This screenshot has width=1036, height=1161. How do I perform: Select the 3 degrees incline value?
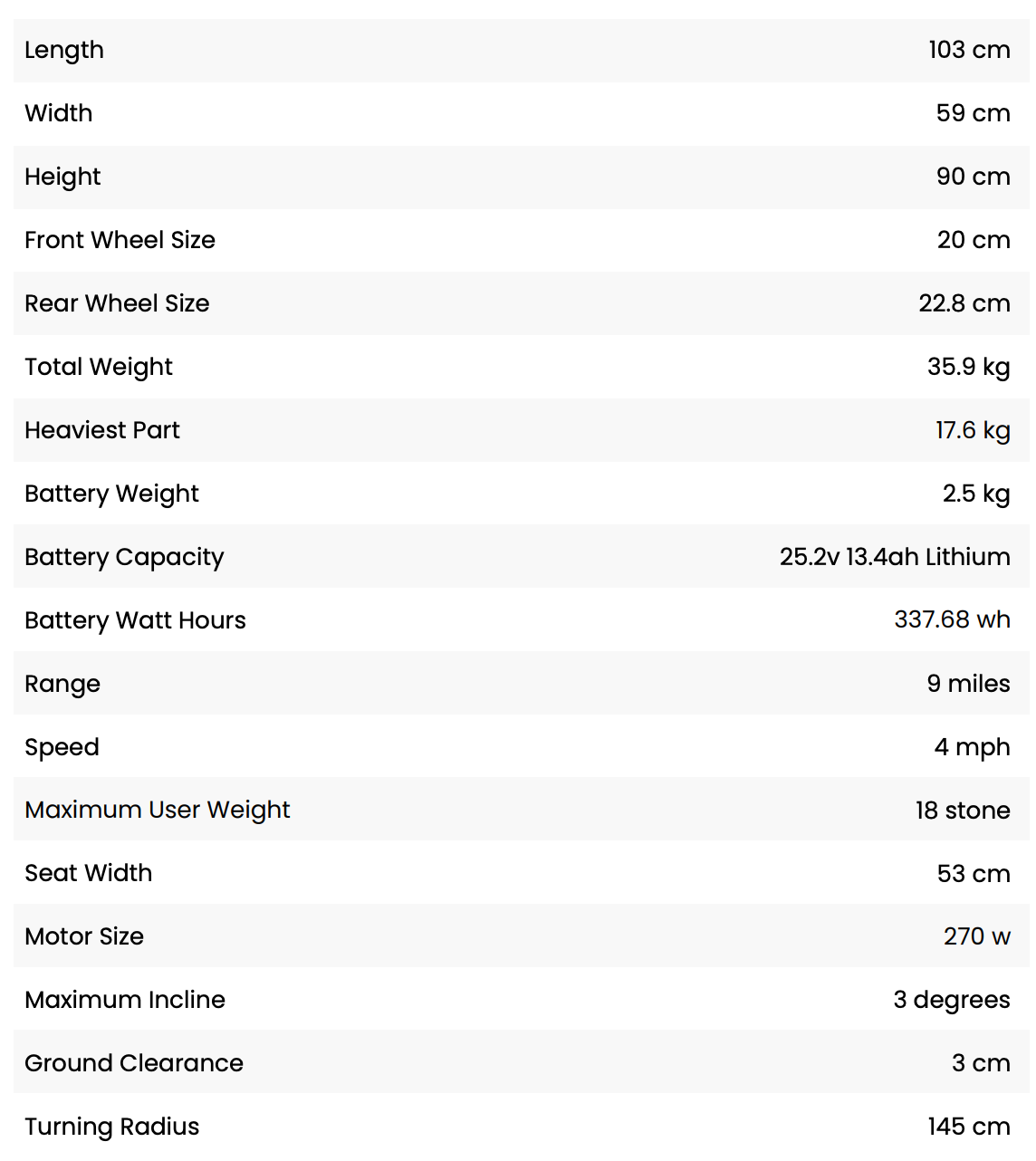[x=951, y=1000]
